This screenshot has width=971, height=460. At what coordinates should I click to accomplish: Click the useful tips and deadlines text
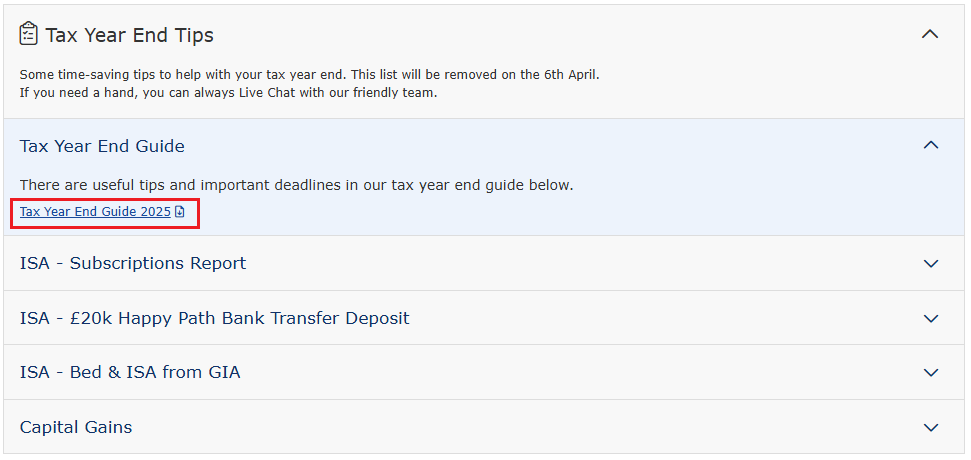tap(297, 185)
